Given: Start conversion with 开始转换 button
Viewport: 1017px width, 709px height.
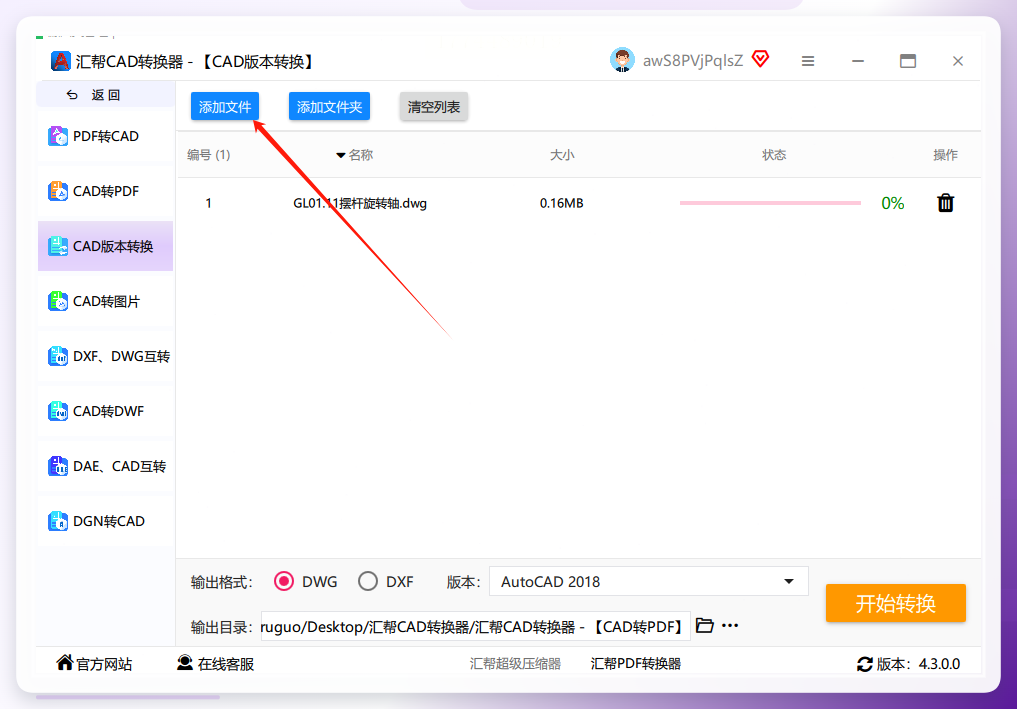Looking at the screenshot, I should coord(896,603).
